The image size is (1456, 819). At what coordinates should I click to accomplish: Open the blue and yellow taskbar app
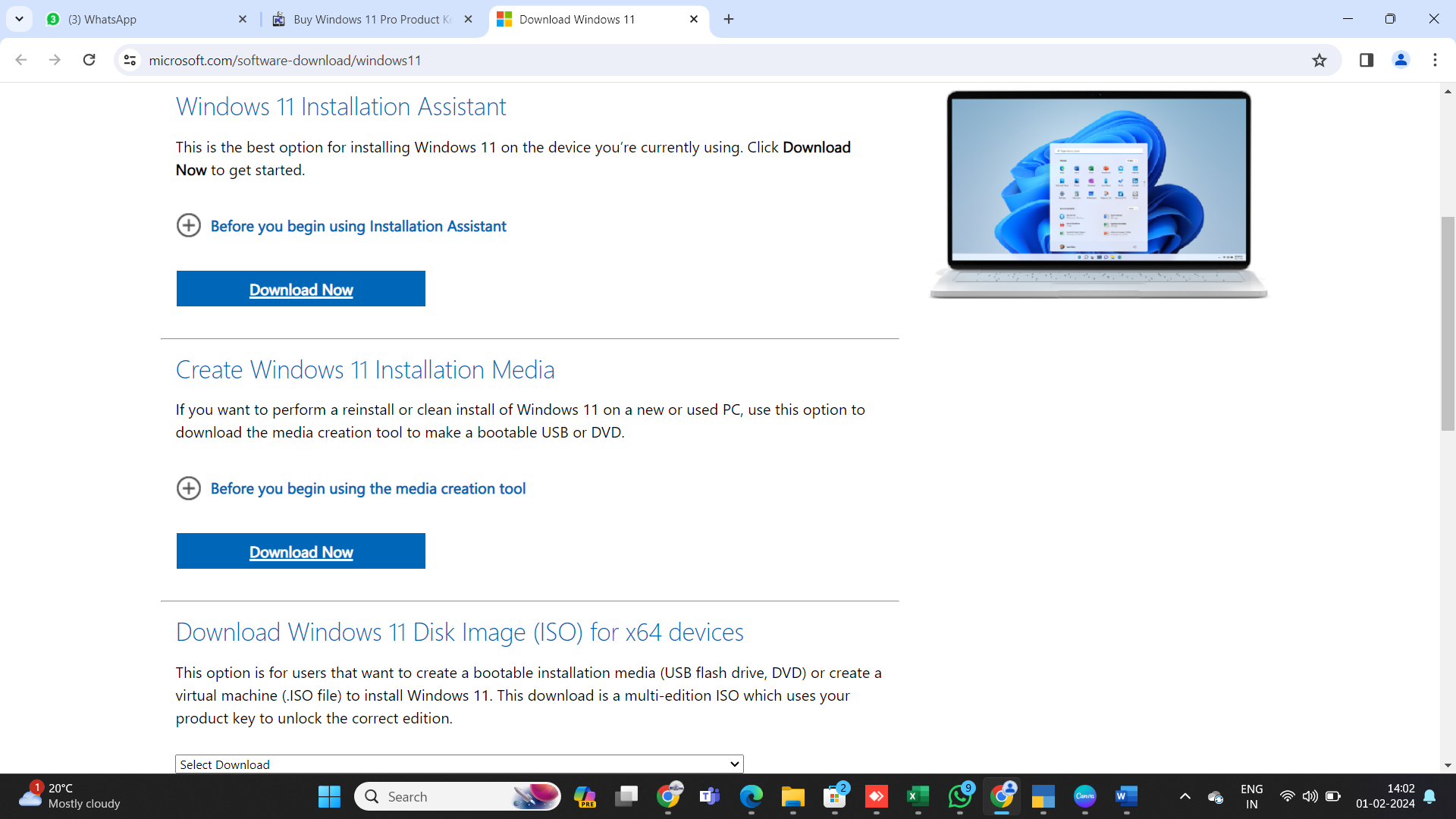pos(1043,796)
